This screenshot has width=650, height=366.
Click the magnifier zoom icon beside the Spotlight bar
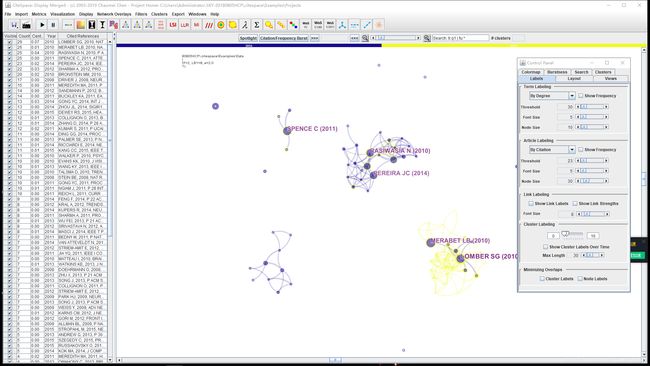click(x=365, y=38)
